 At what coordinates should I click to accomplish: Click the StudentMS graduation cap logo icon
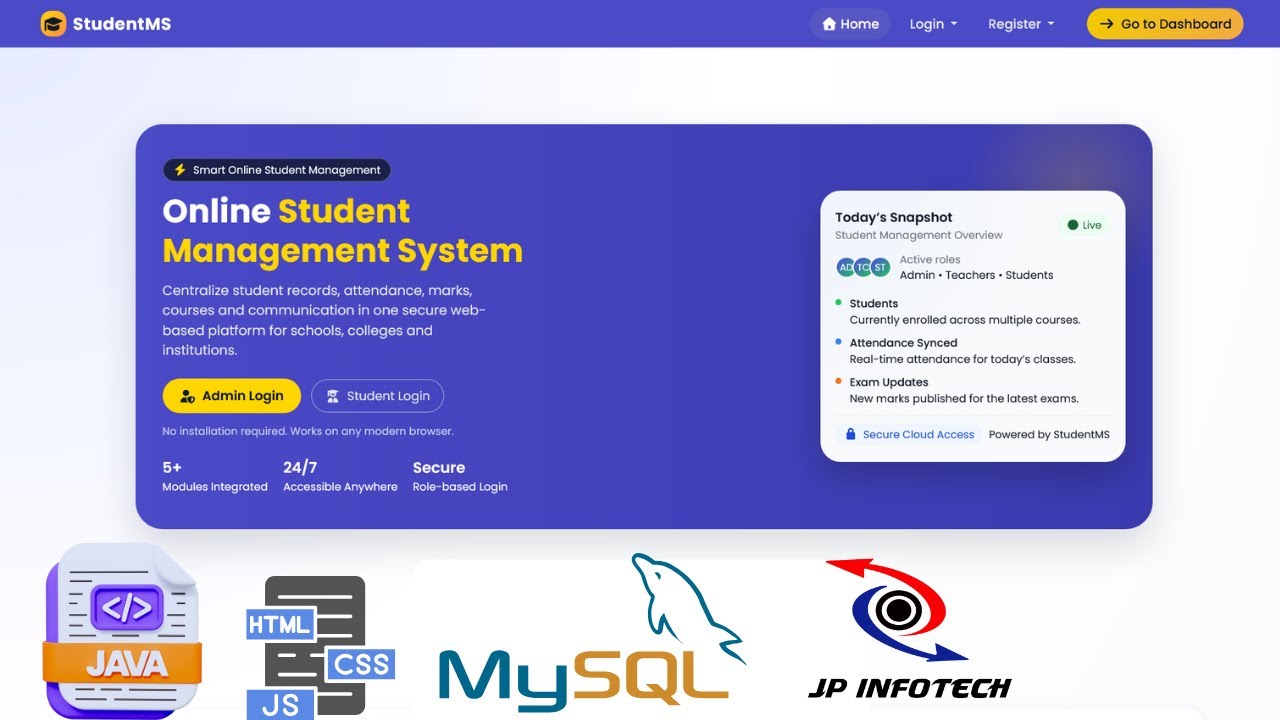[53, 24]
